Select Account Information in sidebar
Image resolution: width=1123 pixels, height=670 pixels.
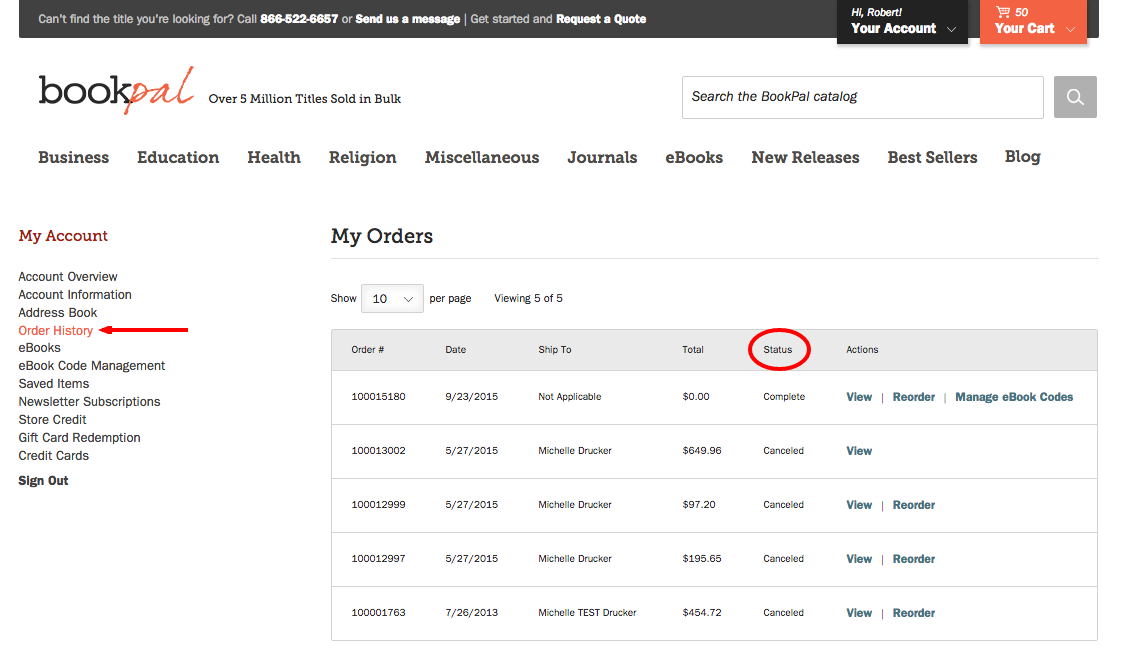point(75,295)
